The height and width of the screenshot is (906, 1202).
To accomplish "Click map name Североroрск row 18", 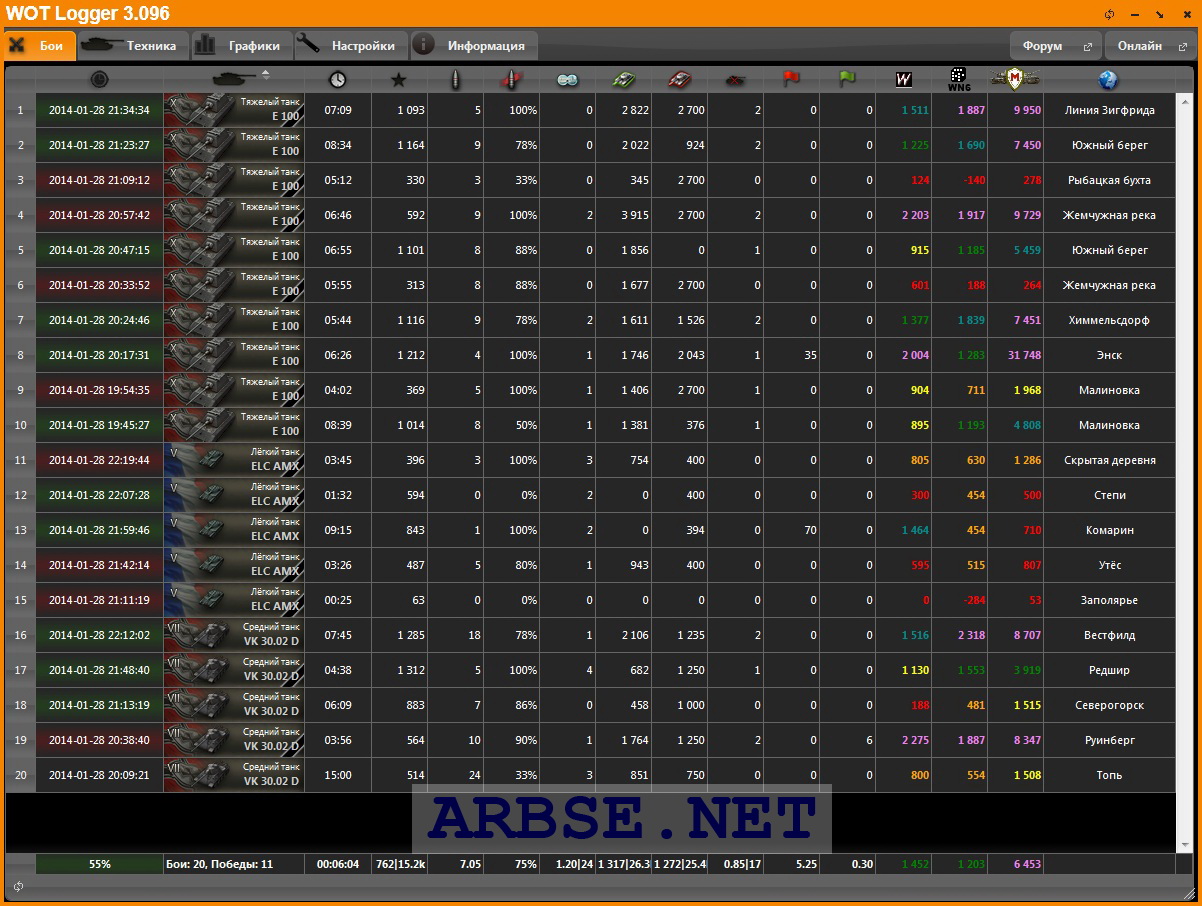I will [1109, 705].
